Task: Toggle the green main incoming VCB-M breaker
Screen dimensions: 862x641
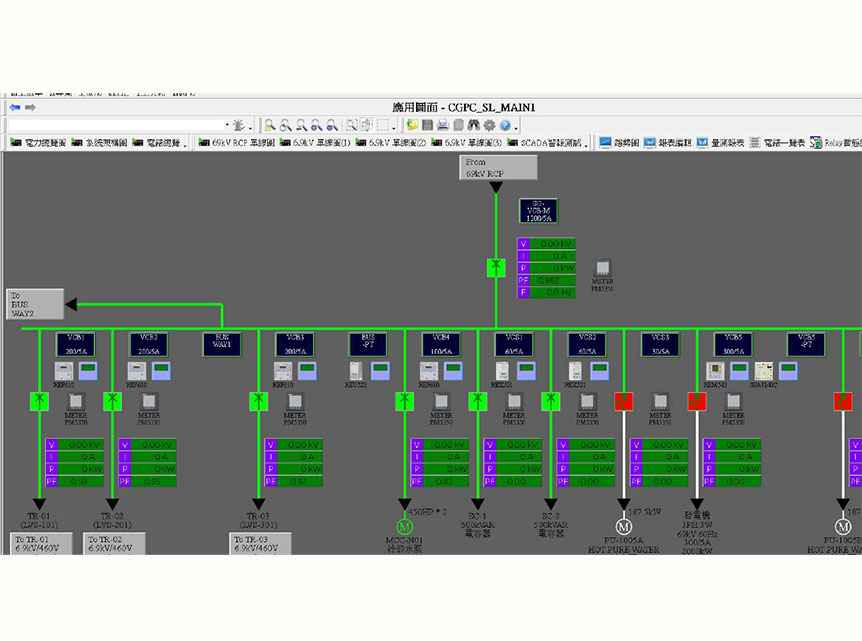Action: 496,268
